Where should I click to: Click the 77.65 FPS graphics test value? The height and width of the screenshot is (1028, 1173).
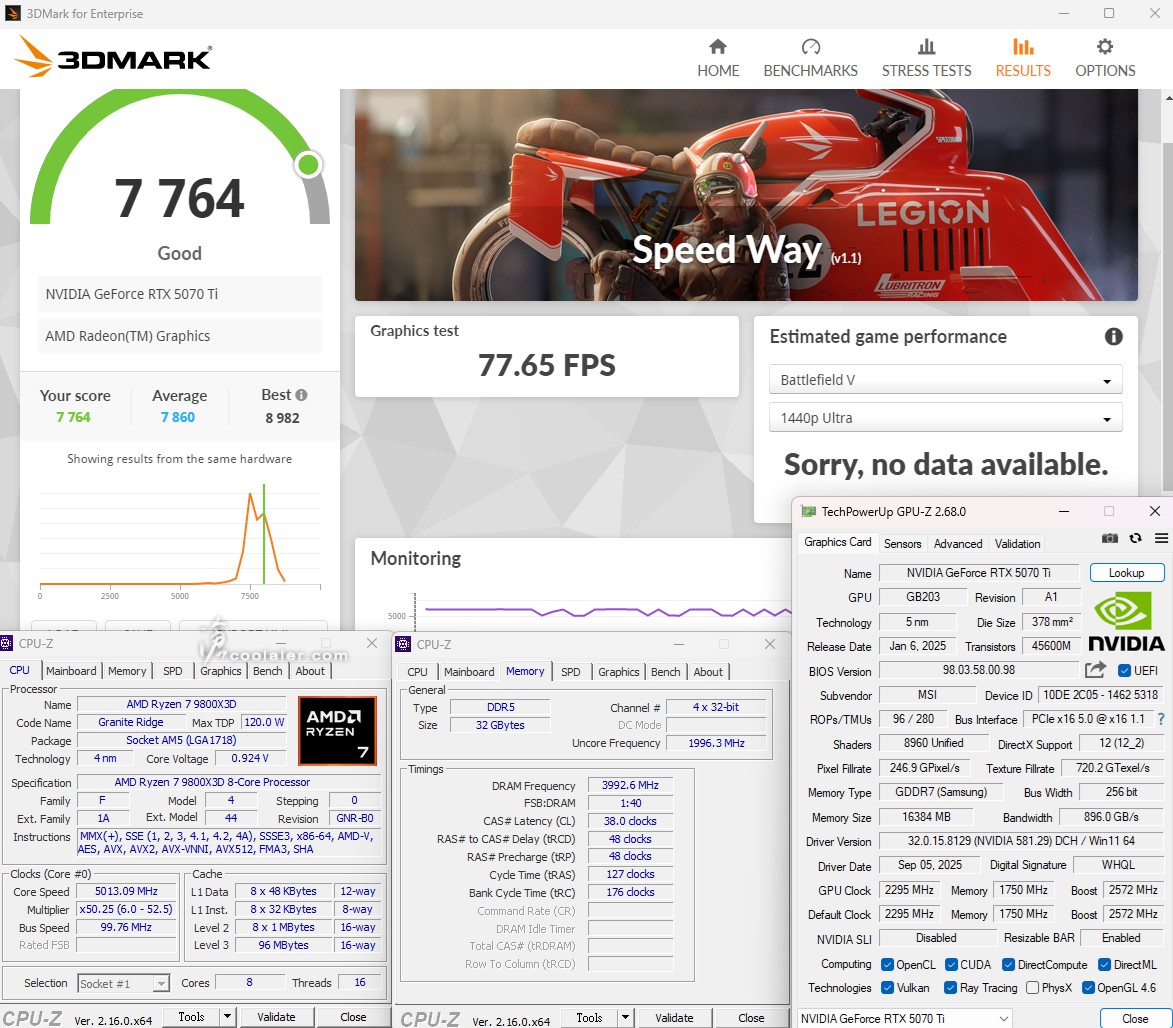(547, 365)
